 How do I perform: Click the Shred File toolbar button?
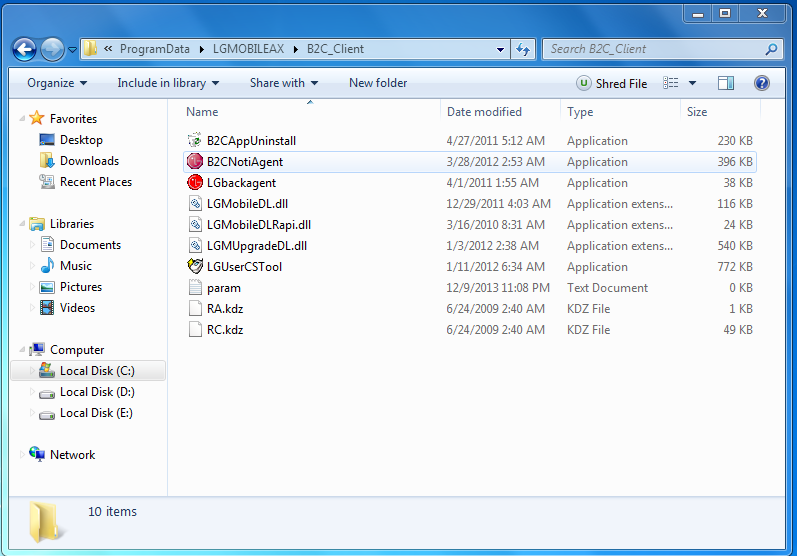(611, 83)
